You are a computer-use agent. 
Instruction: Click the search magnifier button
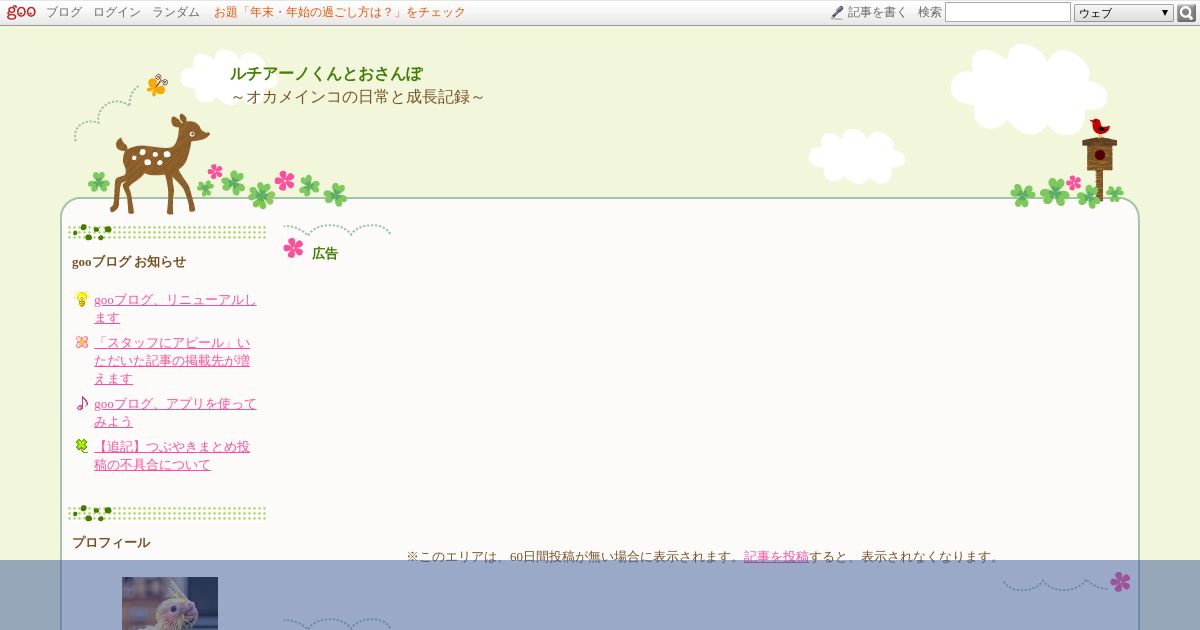[1186, 13]
